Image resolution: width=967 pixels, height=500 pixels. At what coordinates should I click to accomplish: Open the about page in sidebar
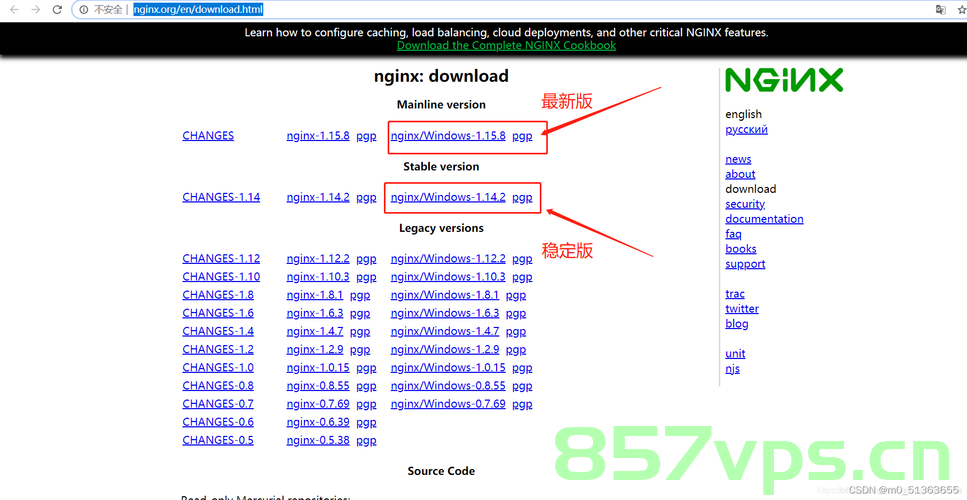coord(740,174)
